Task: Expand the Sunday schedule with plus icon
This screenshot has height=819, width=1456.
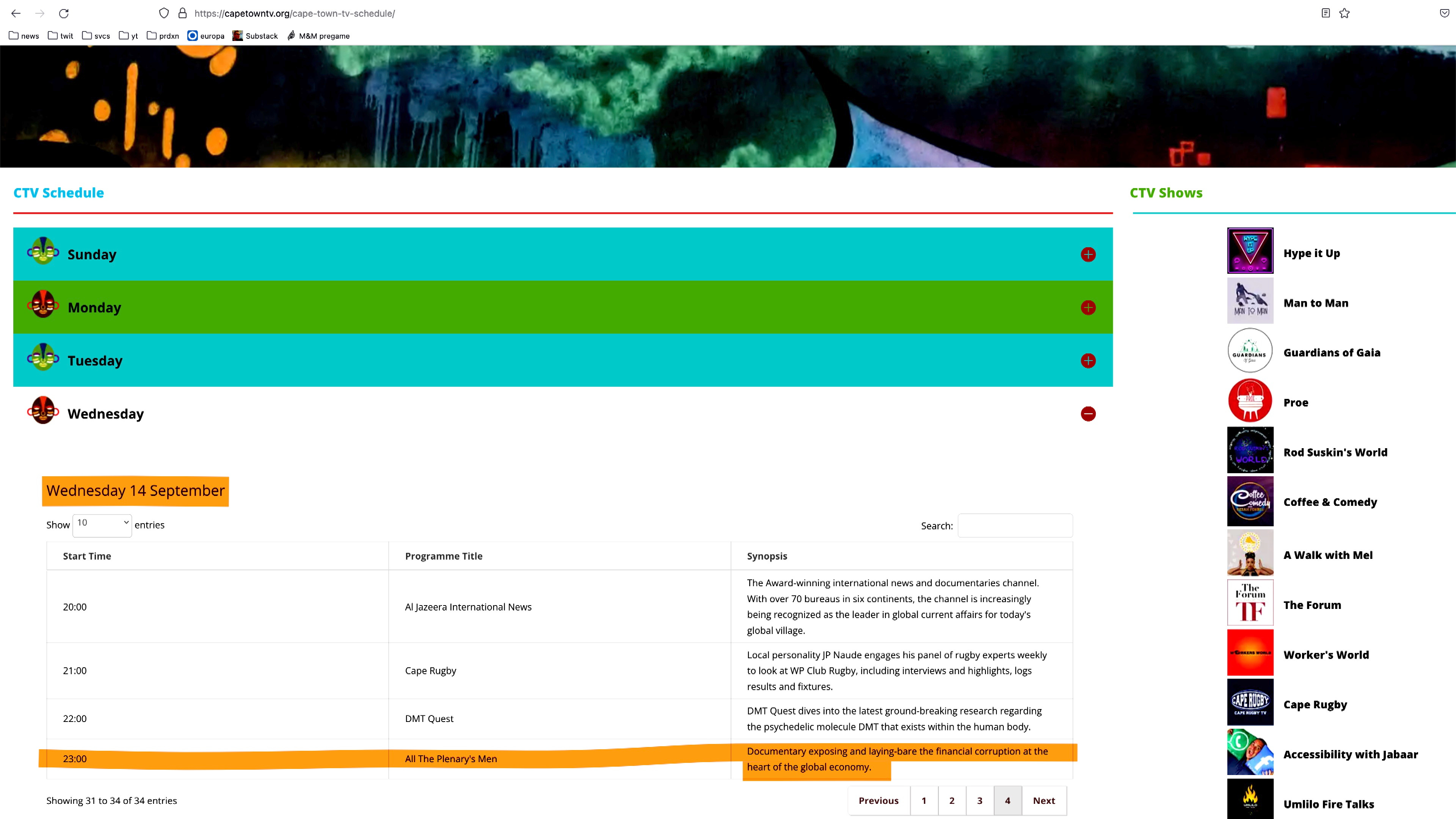Action: tap(1087, 254)
